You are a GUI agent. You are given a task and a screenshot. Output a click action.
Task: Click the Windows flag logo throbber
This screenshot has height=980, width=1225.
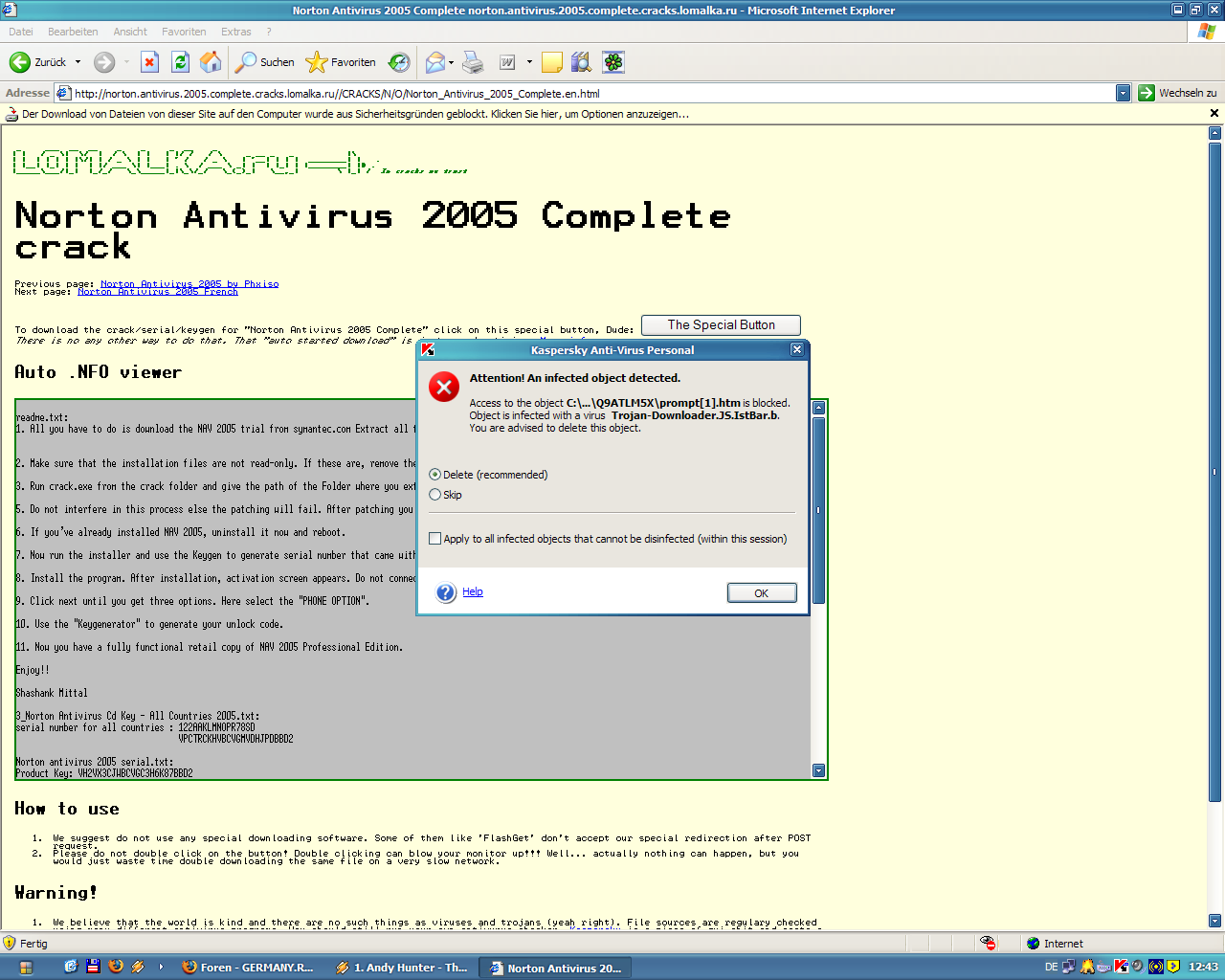point(1207,31)
